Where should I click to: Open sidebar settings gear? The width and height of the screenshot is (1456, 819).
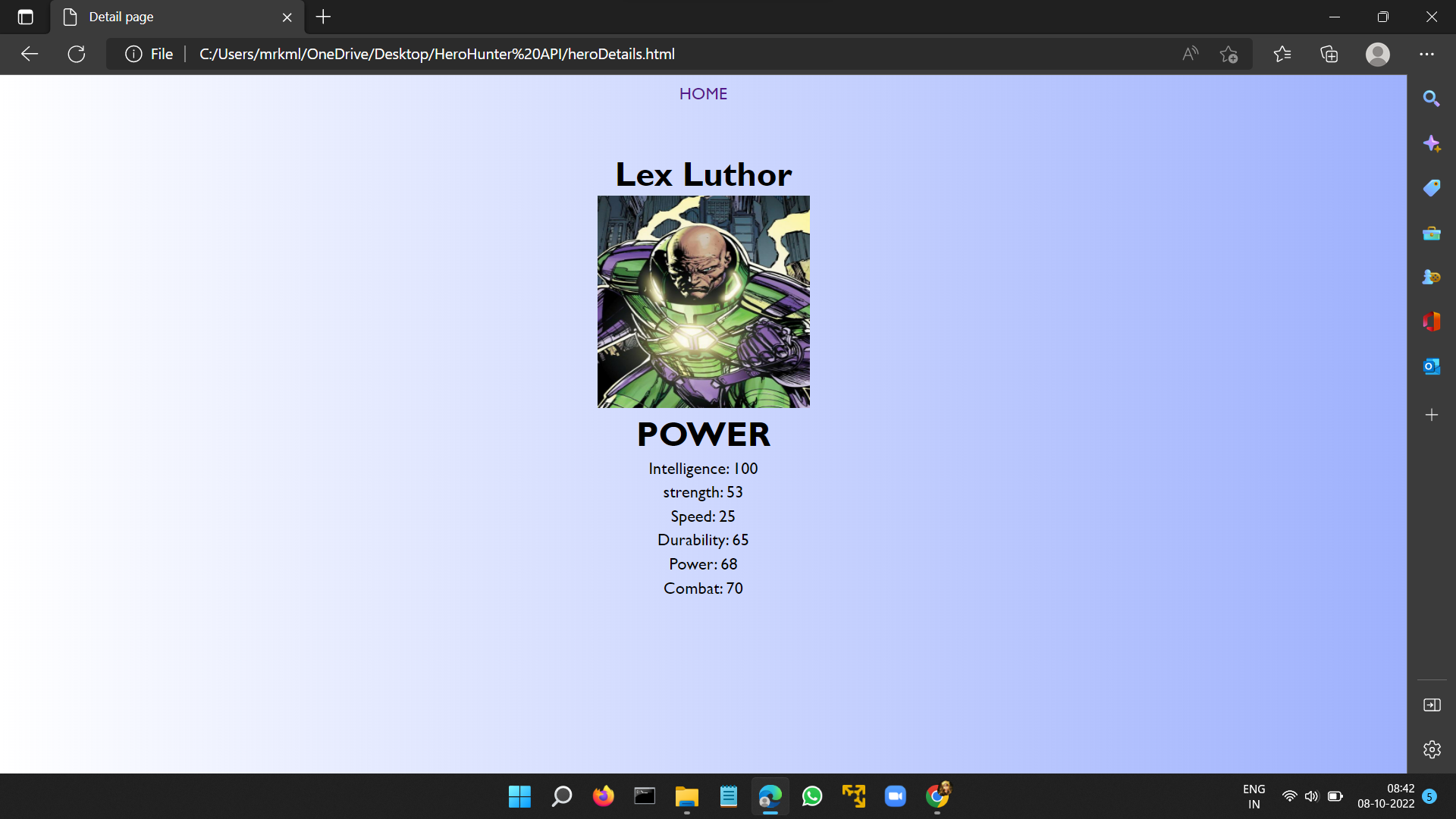pyautogui.click(x=1431, y=750)
